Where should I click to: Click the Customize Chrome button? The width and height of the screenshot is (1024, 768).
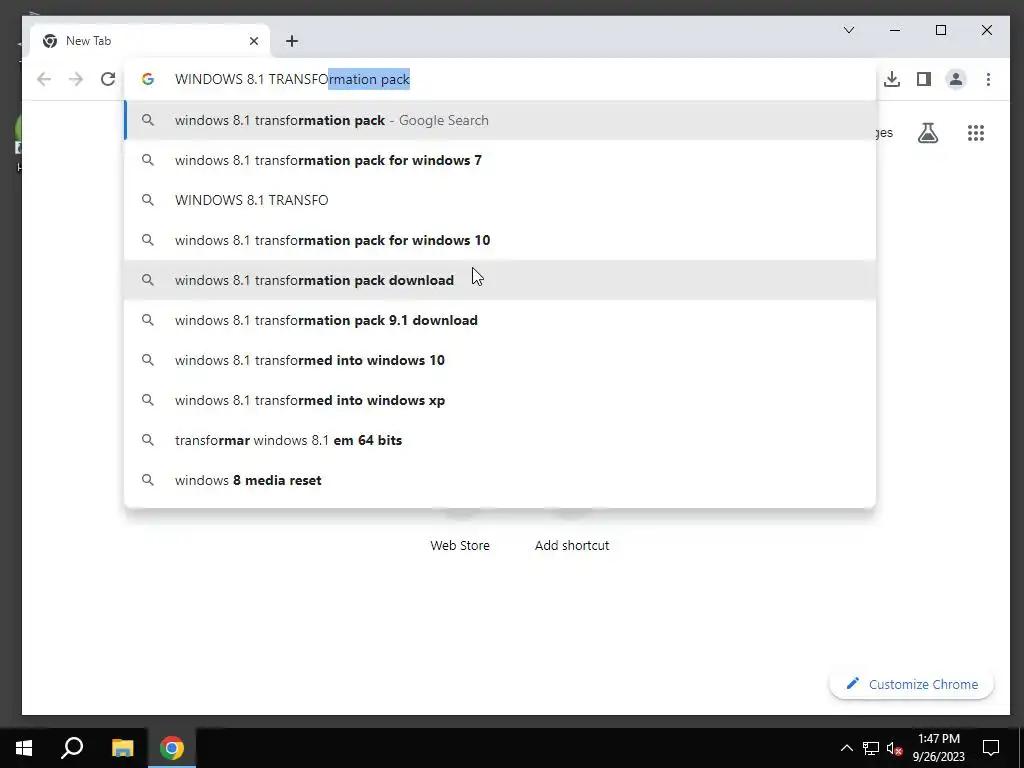(912, 684)
